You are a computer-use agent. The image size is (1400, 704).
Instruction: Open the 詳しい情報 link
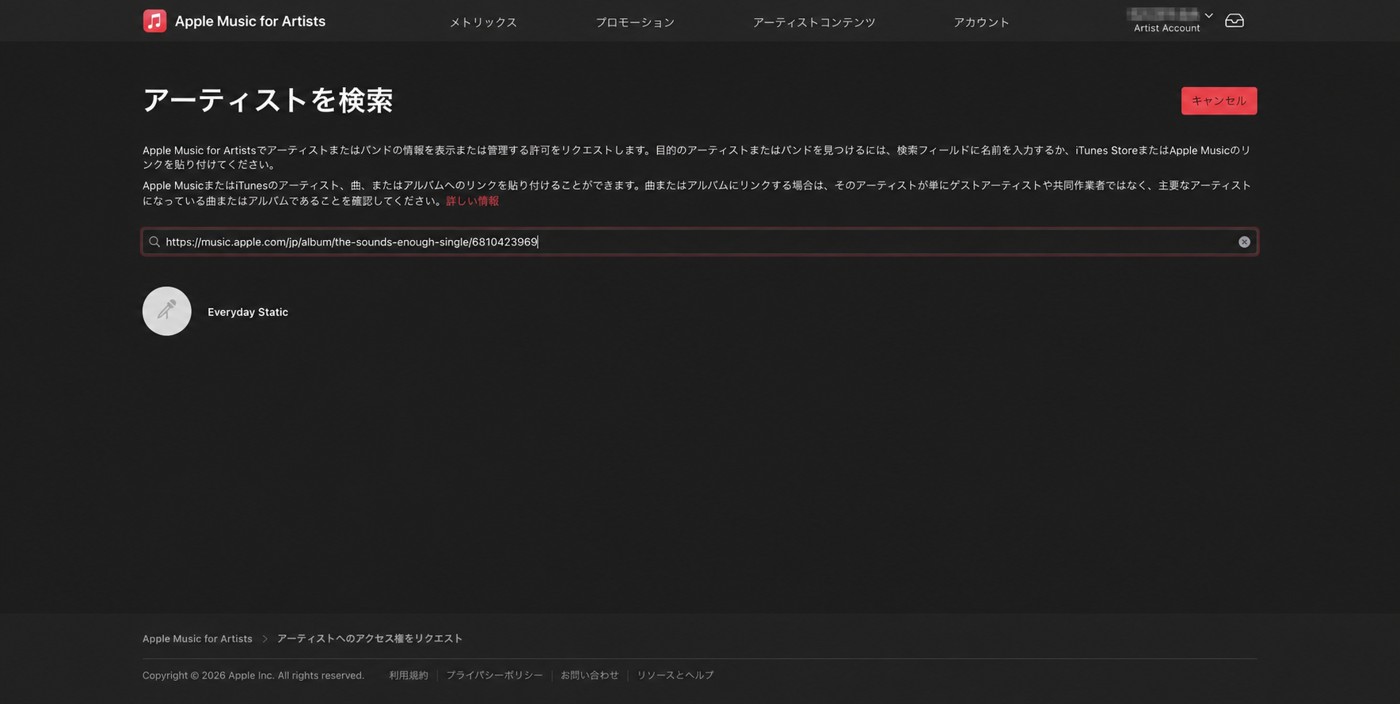pyautogui.click(x=472, y=201)
